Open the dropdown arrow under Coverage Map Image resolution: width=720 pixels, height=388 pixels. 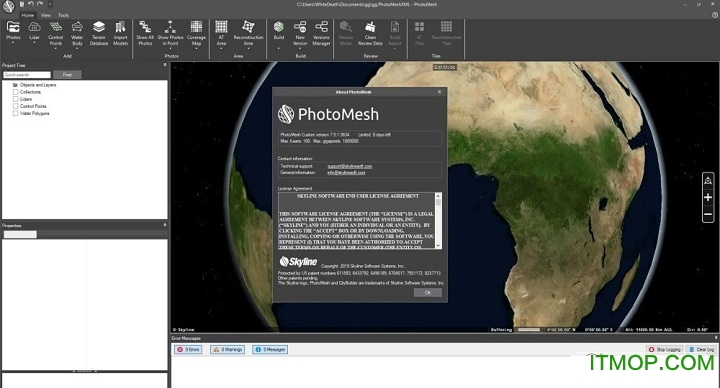196,48
